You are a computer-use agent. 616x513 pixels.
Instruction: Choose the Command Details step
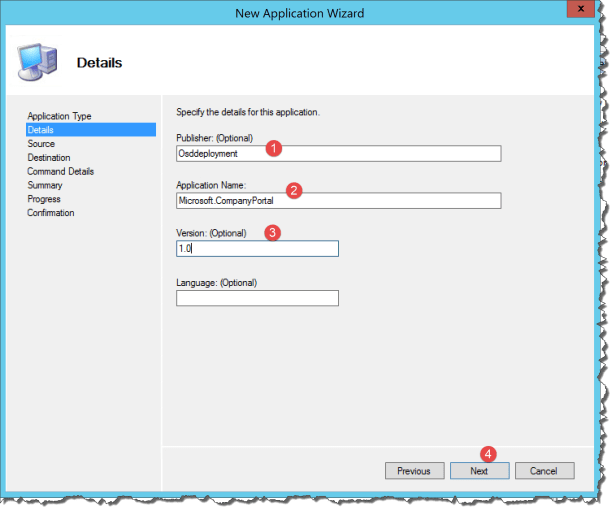tap(60, 171)
